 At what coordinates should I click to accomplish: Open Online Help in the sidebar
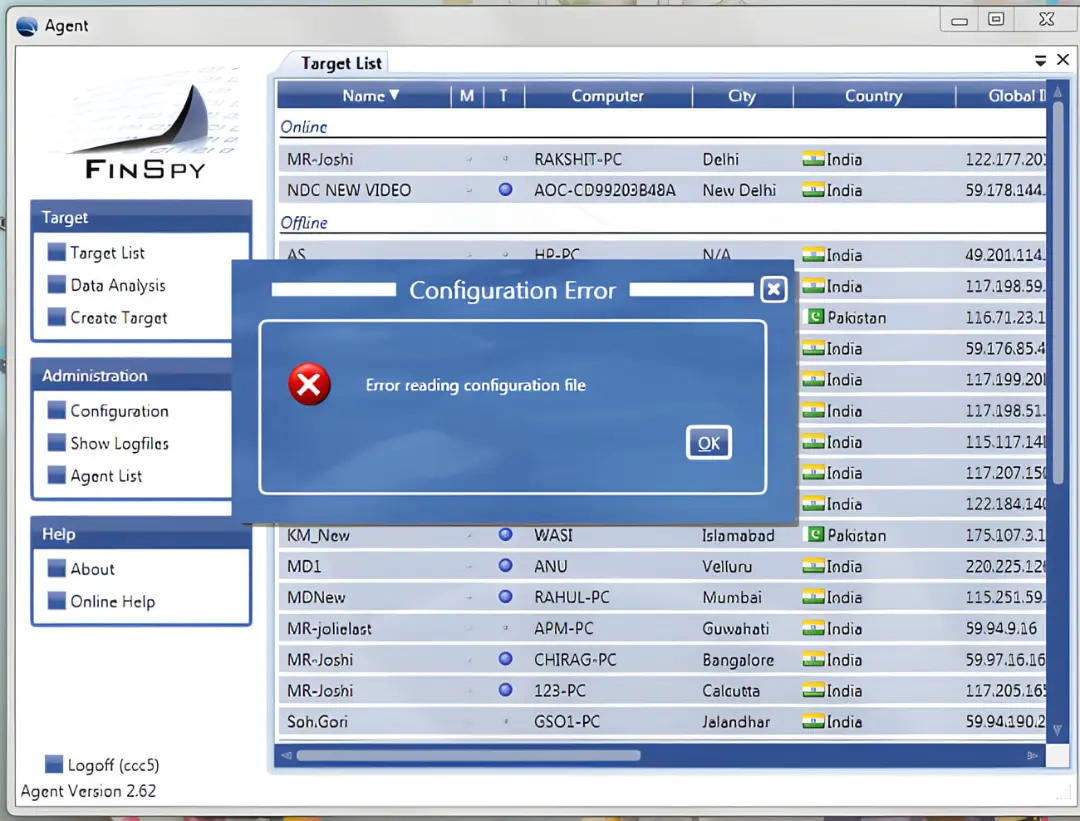112,601
